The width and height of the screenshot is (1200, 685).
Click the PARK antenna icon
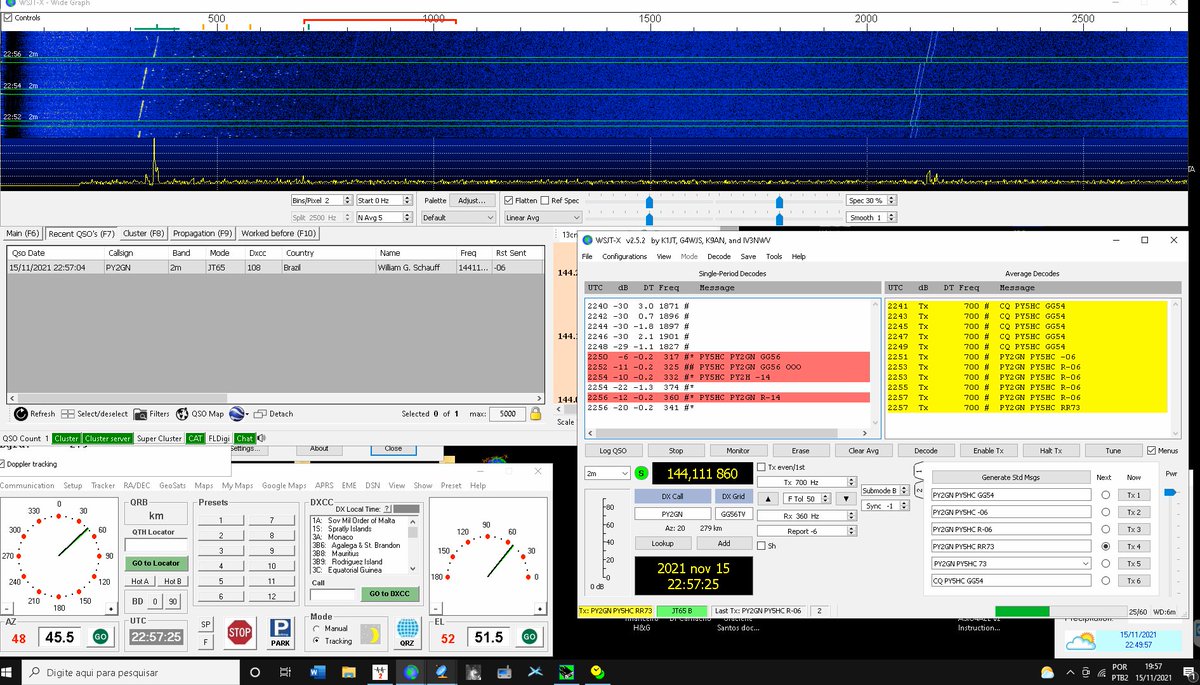(281, 632)
